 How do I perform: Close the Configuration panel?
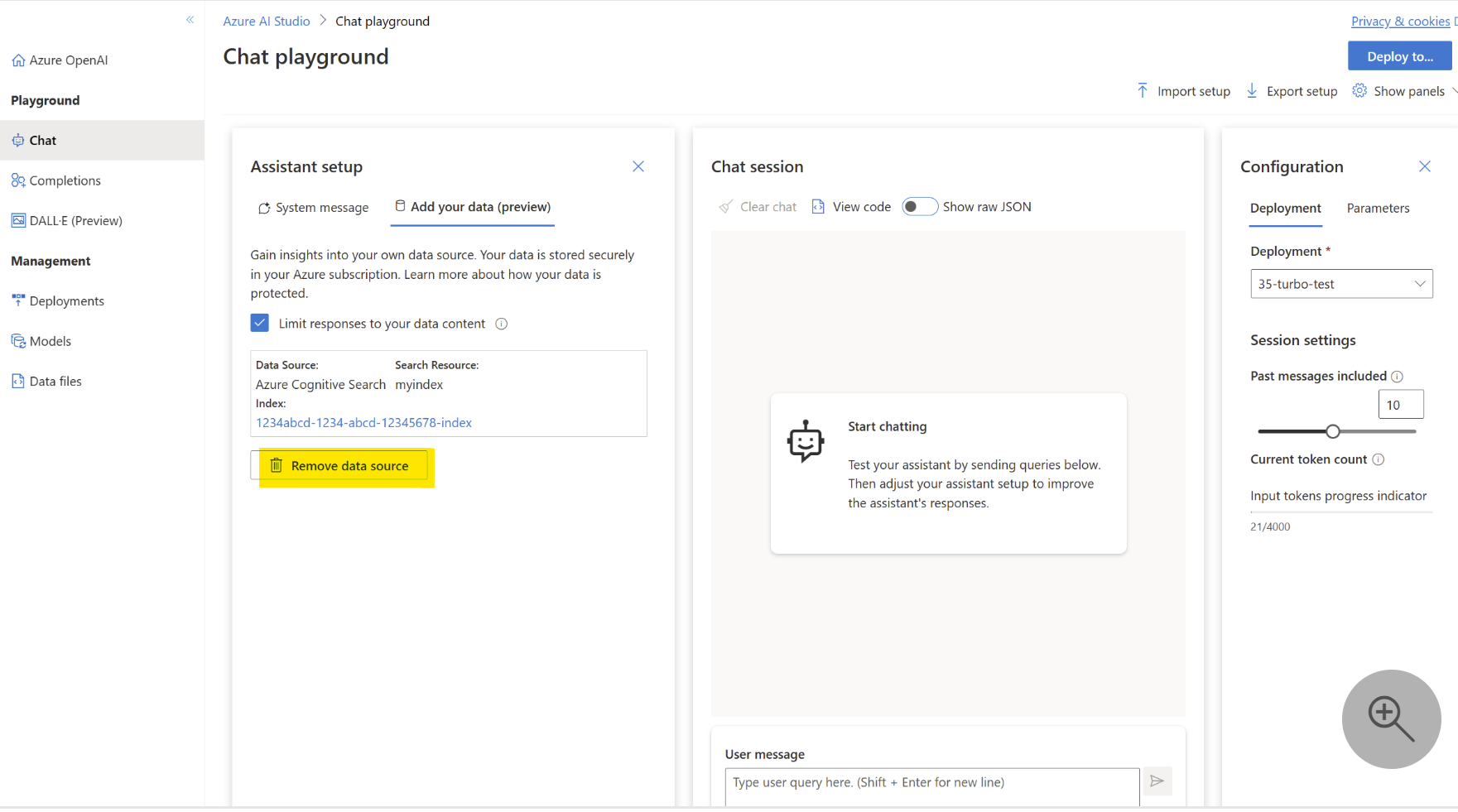point(1425,166)
